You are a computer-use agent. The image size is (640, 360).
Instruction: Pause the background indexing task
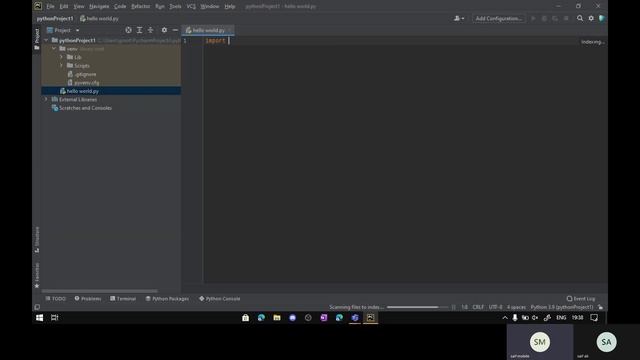453,307
